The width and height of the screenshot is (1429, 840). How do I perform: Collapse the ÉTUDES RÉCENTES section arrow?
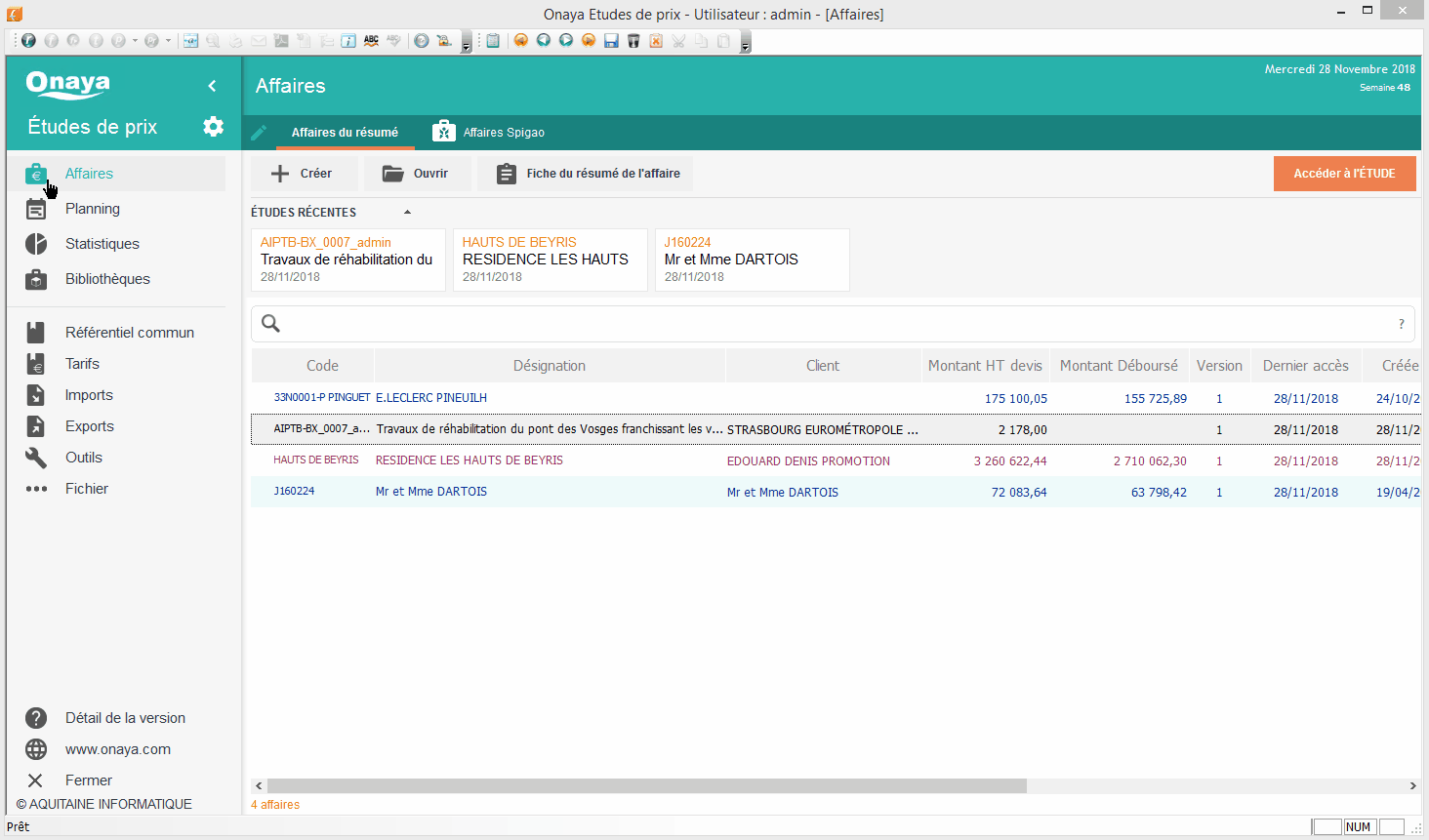pyautogui.click(x=407, y=213)
